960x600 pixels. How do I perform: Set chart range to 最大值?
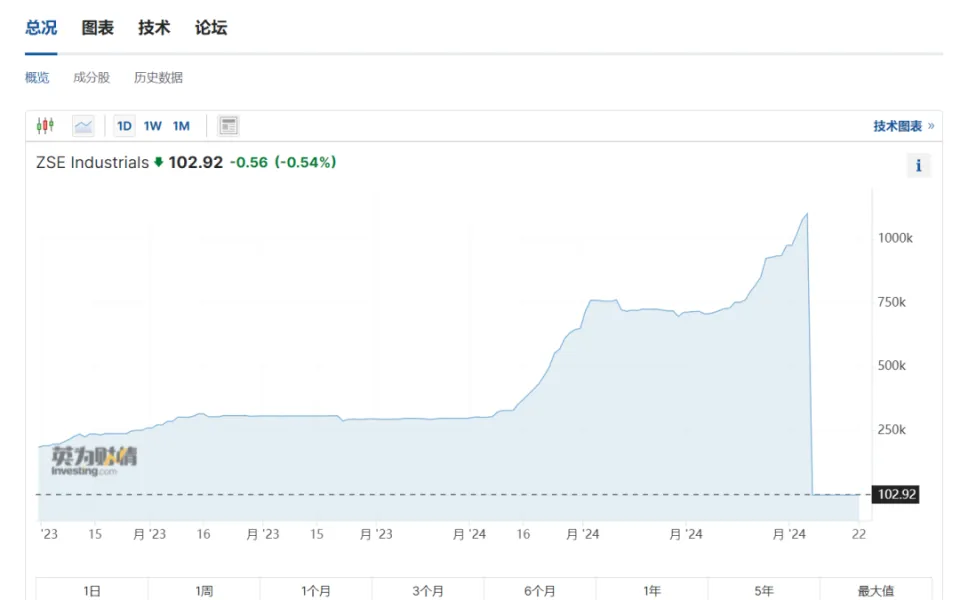(x=874, y=590)
